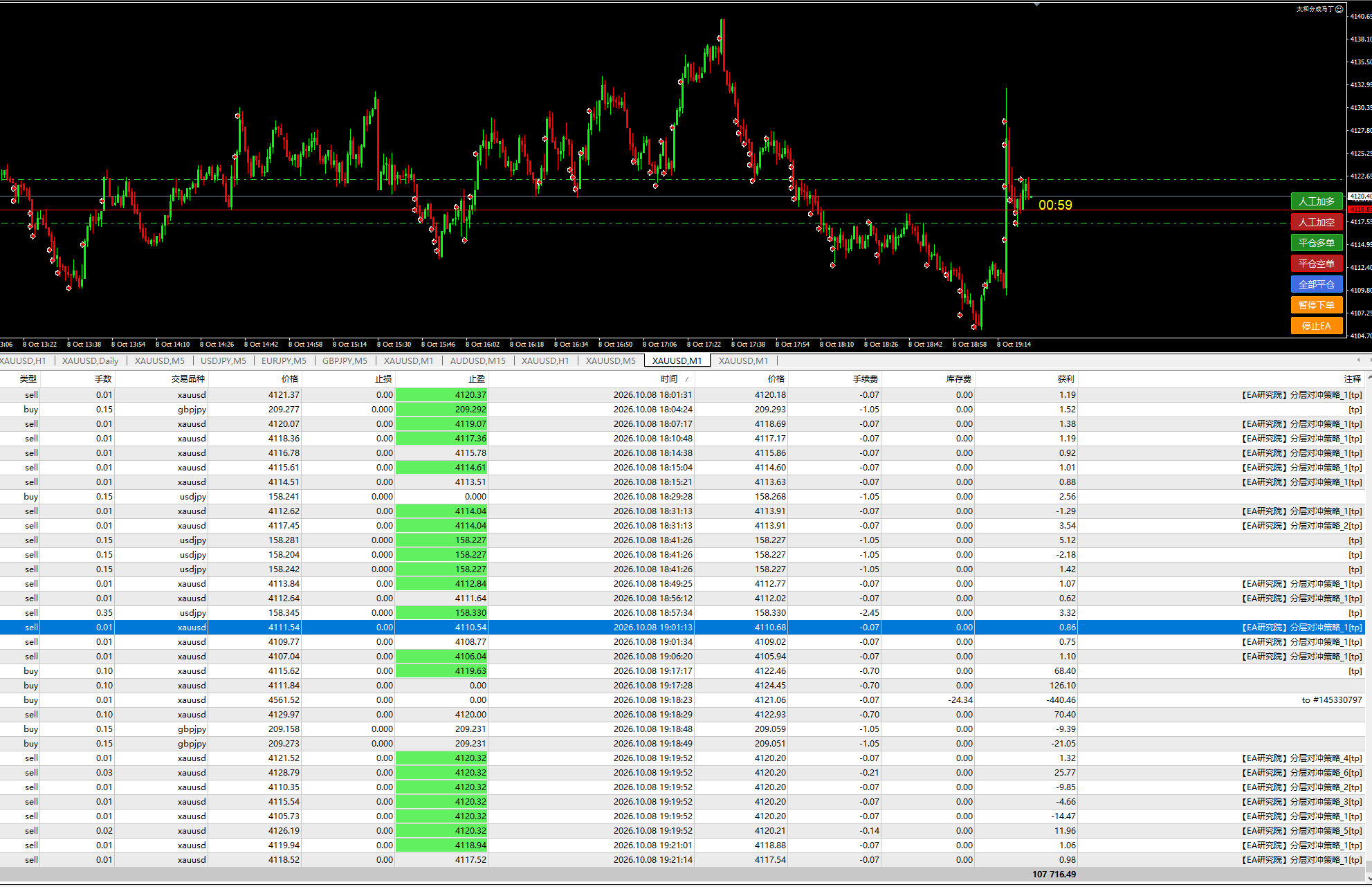1372x887 pixels.
Task: Open the AUDUSD,M15 chart tab
Action: point(477,360)
